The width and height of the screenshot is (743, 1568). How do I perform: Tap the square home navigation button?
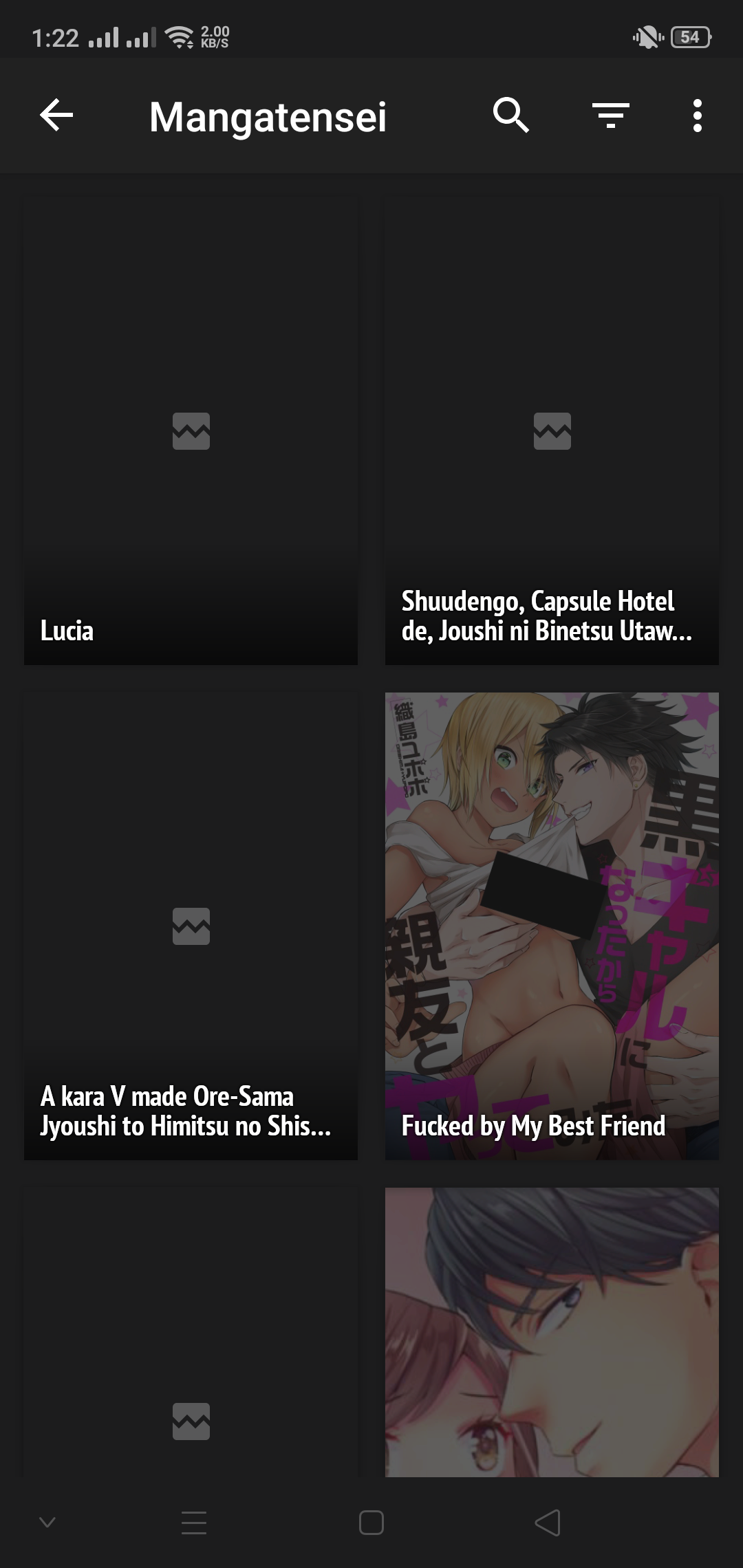tap(371, 1523)
